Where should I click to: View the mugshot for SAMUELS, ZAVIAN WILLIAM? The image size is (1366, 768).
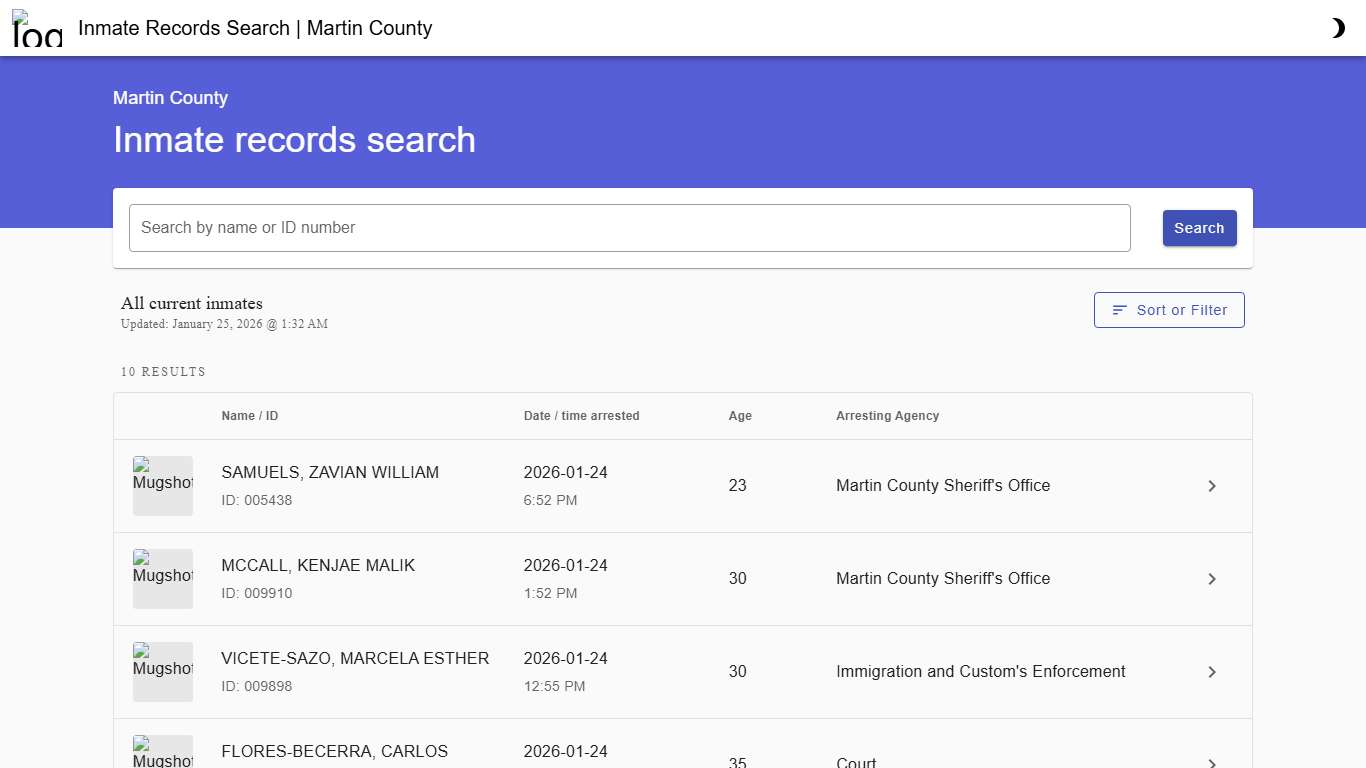click(x=162, y=486)
